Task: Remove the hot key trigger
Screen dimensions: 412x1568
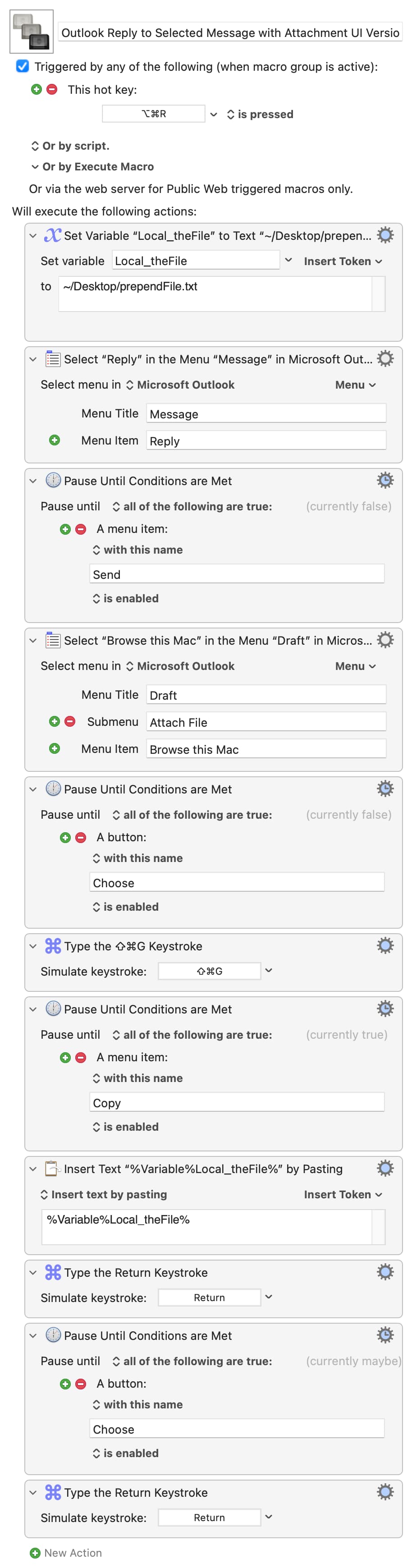Action: [x=52, y=89]
